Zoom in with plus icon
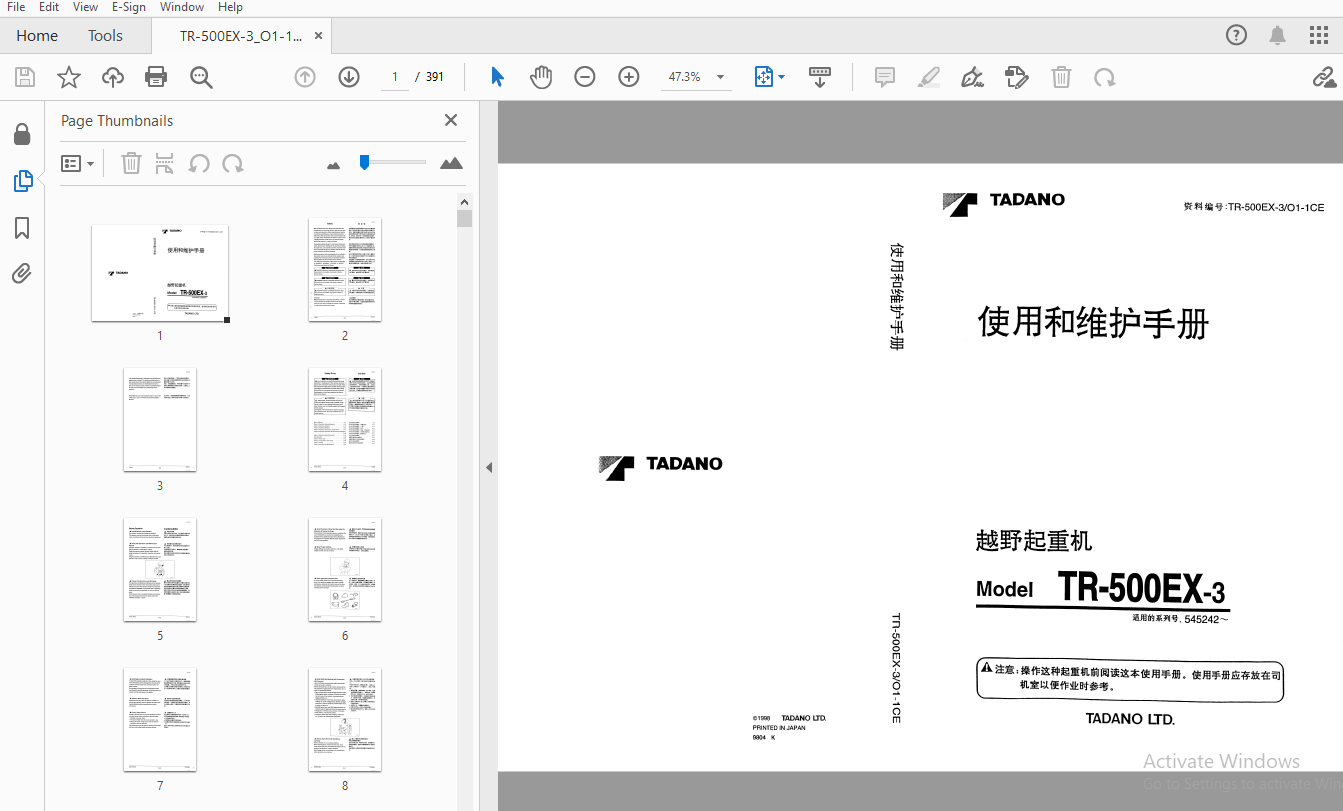 coord(629,77)
